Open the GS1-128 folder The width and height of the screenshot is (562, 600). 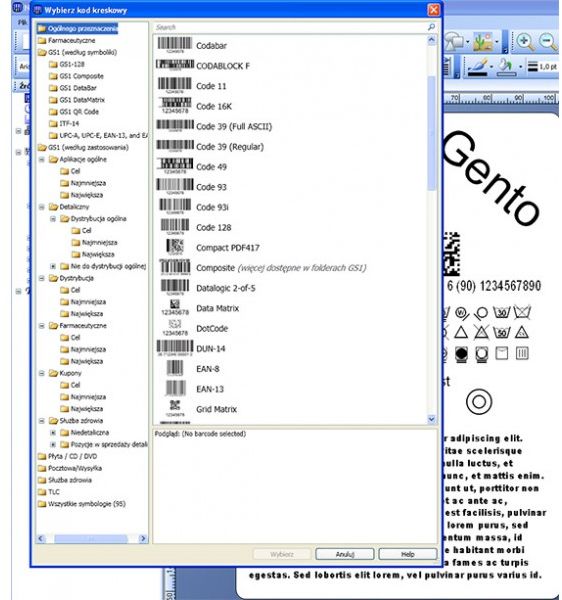[x=67, y=64]
